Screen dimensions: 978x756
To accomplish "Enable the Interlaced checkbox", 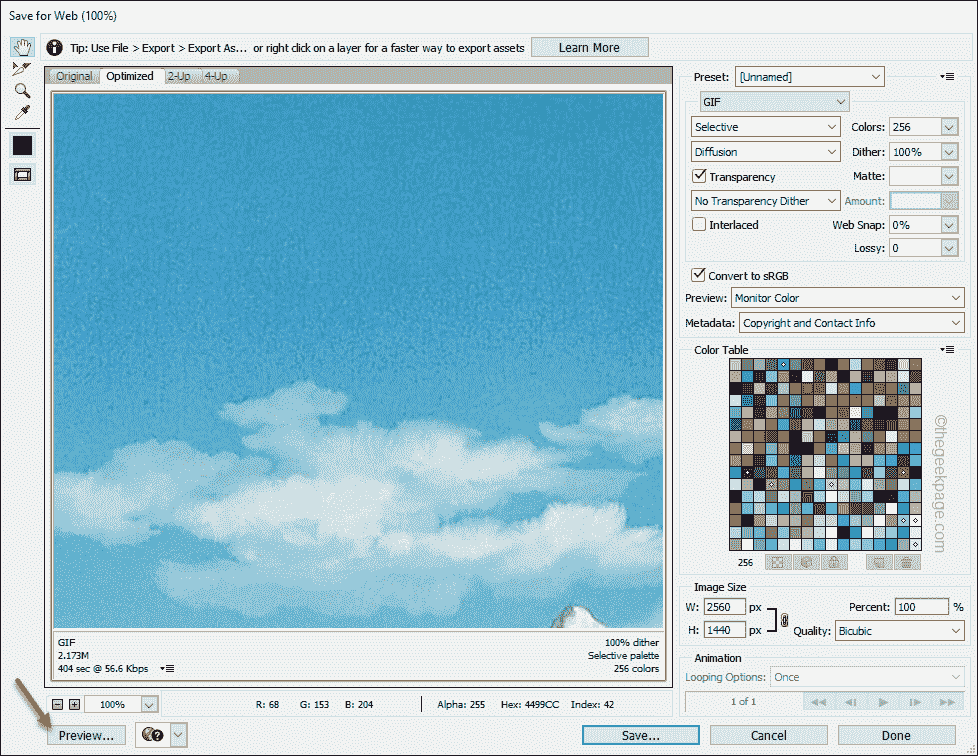I will (x=700, y=225).
